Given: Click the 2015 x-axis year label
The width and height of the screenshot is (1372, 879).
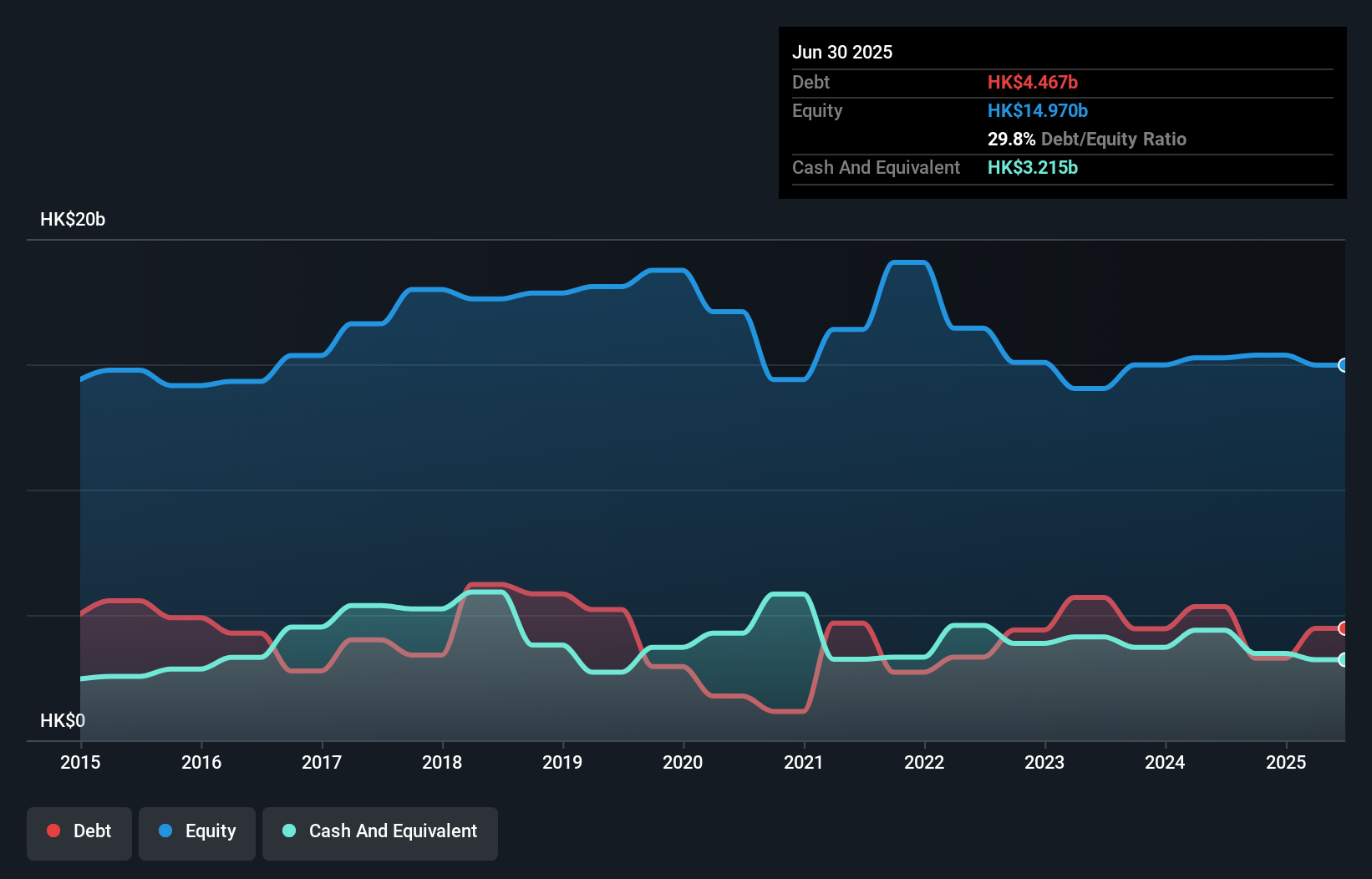Looking at the screenshot, I should 80,762.
